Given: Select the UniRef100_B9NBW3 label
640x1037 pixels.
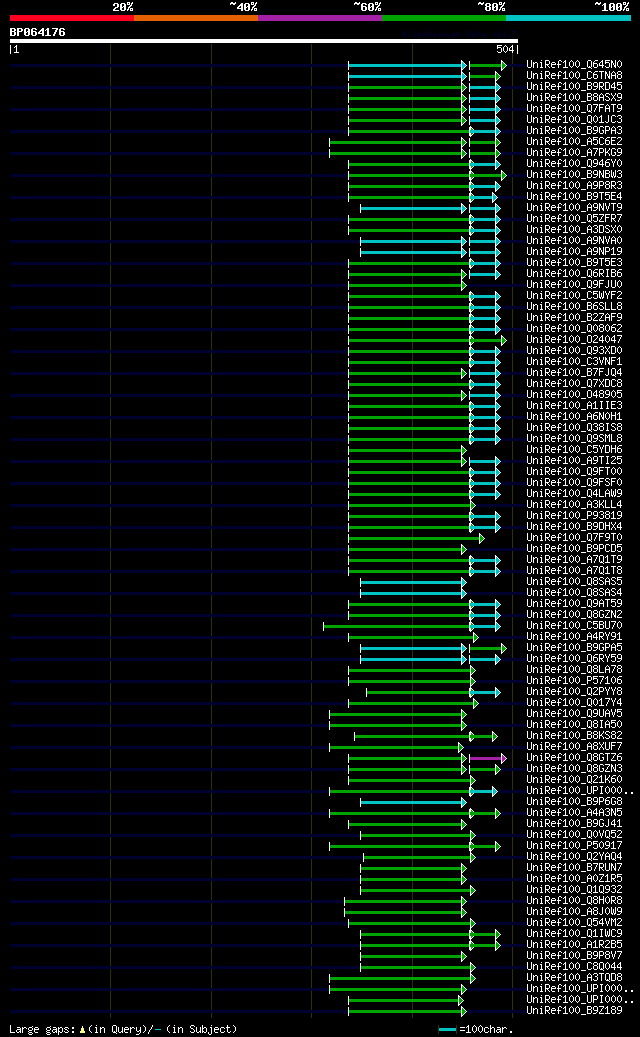Looking at the screenshot, I should coord(574,175).
